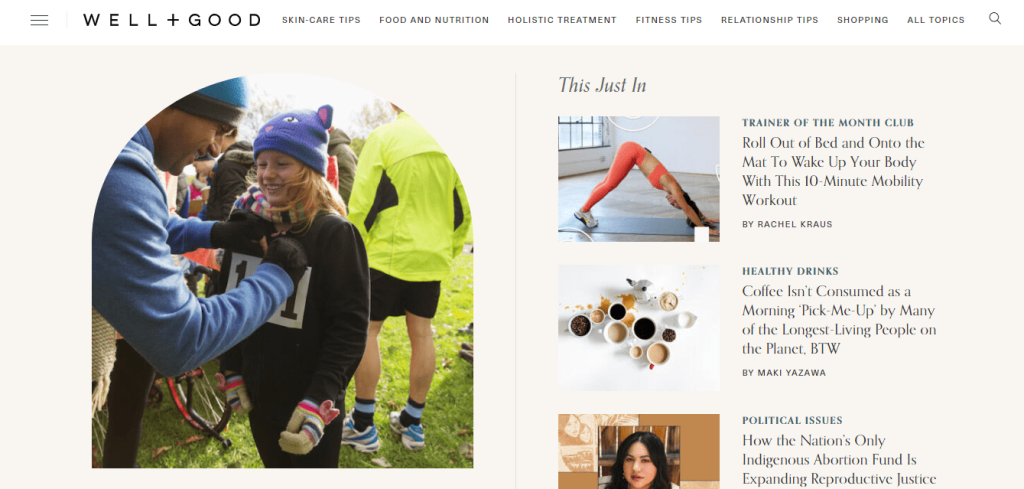Read the coffee longest-living people article
The height and width of the screenshot is (489, 1024).
tap(839, 320)
